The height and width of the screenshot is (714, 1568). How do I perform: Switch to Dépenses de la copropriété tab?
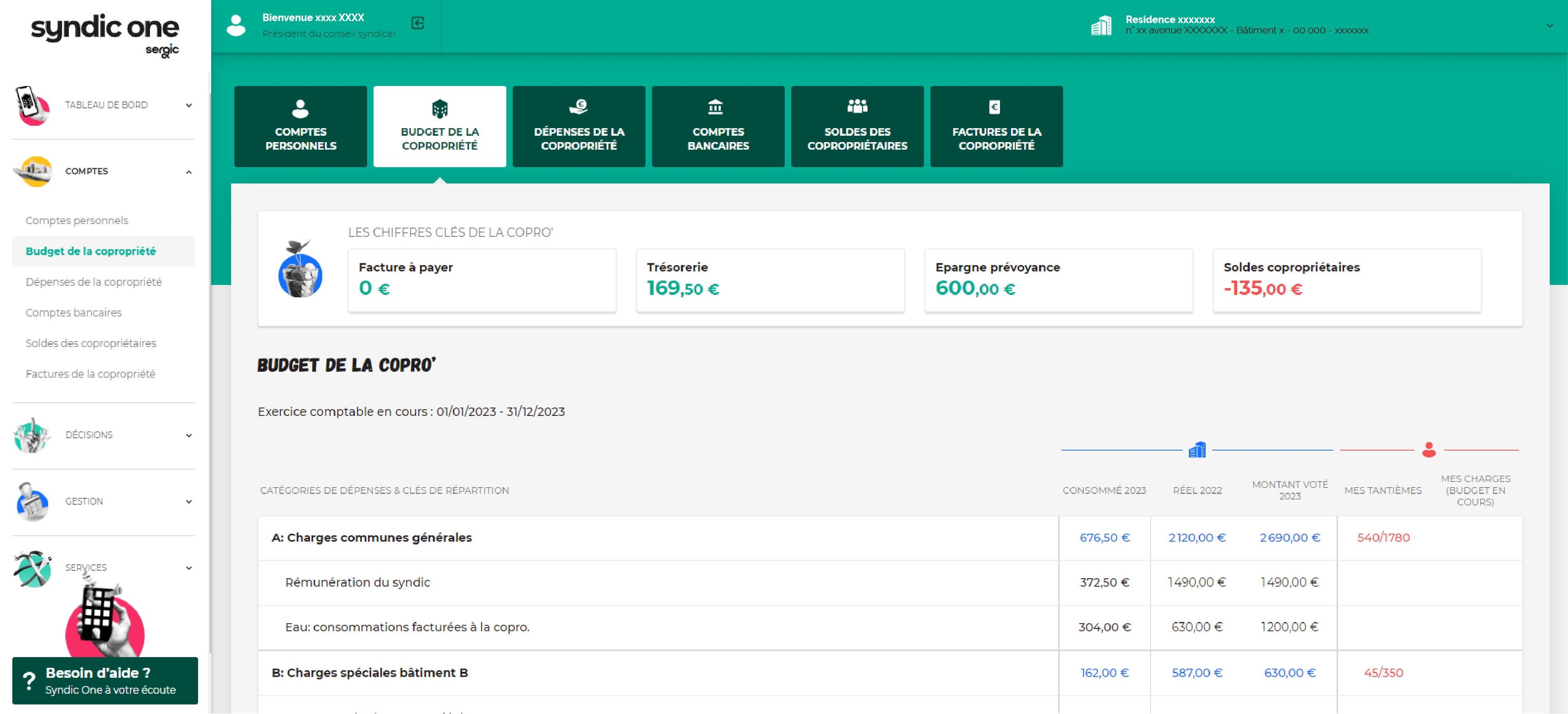coord(579,126)
